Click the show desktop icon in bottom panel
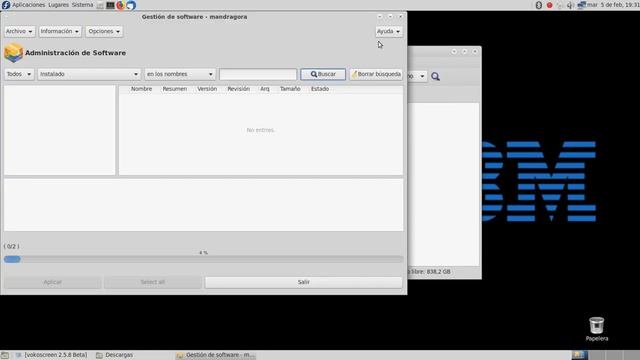640x360 pixels. 5,355
